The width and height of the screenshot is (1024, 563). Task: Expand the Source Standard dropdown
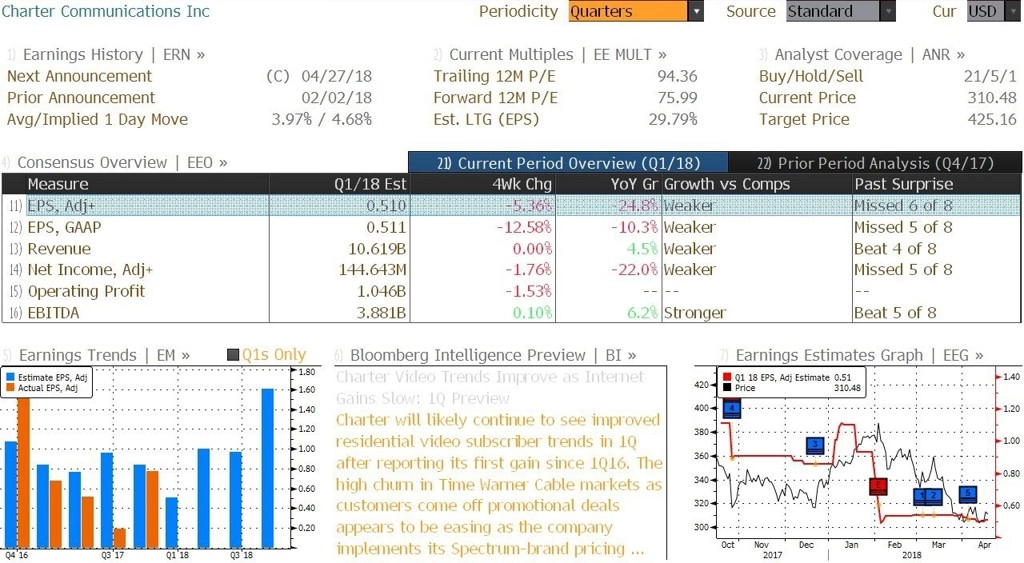click(x=888, y=11)
